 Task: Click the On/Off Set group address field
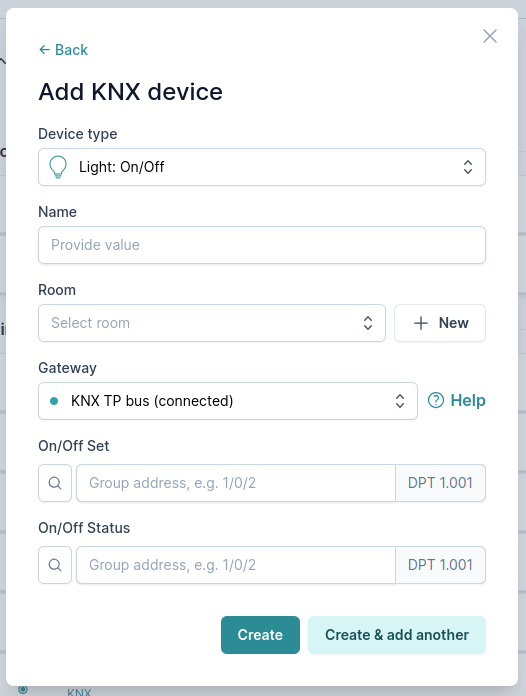coord(236,483)
